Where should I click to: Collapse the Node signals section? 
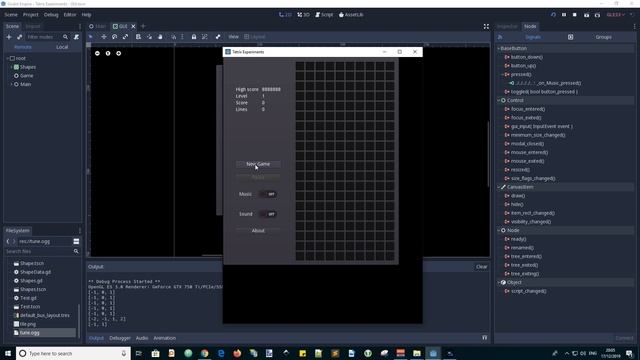coord(498,231)
